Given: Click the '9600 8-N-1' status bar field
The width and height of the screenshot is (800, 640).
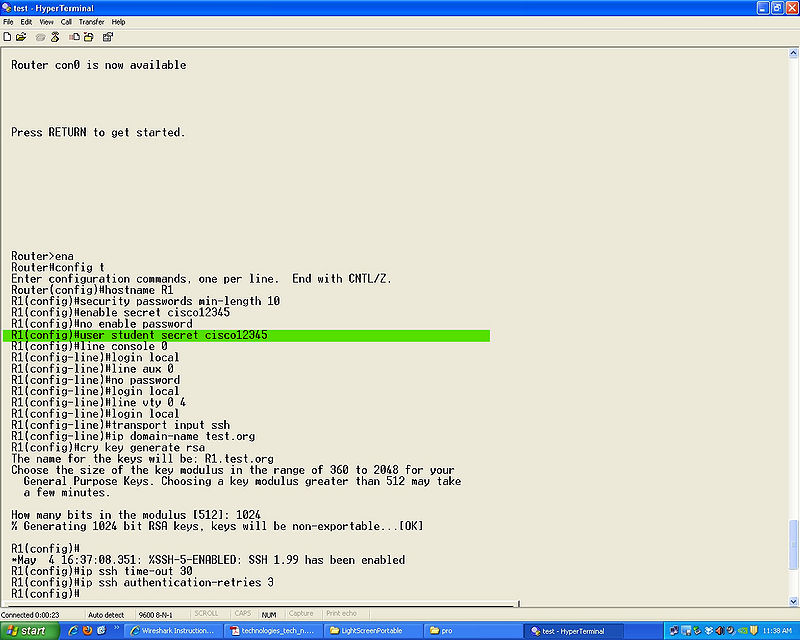Looking at the screenshot, I should [156, 615].
